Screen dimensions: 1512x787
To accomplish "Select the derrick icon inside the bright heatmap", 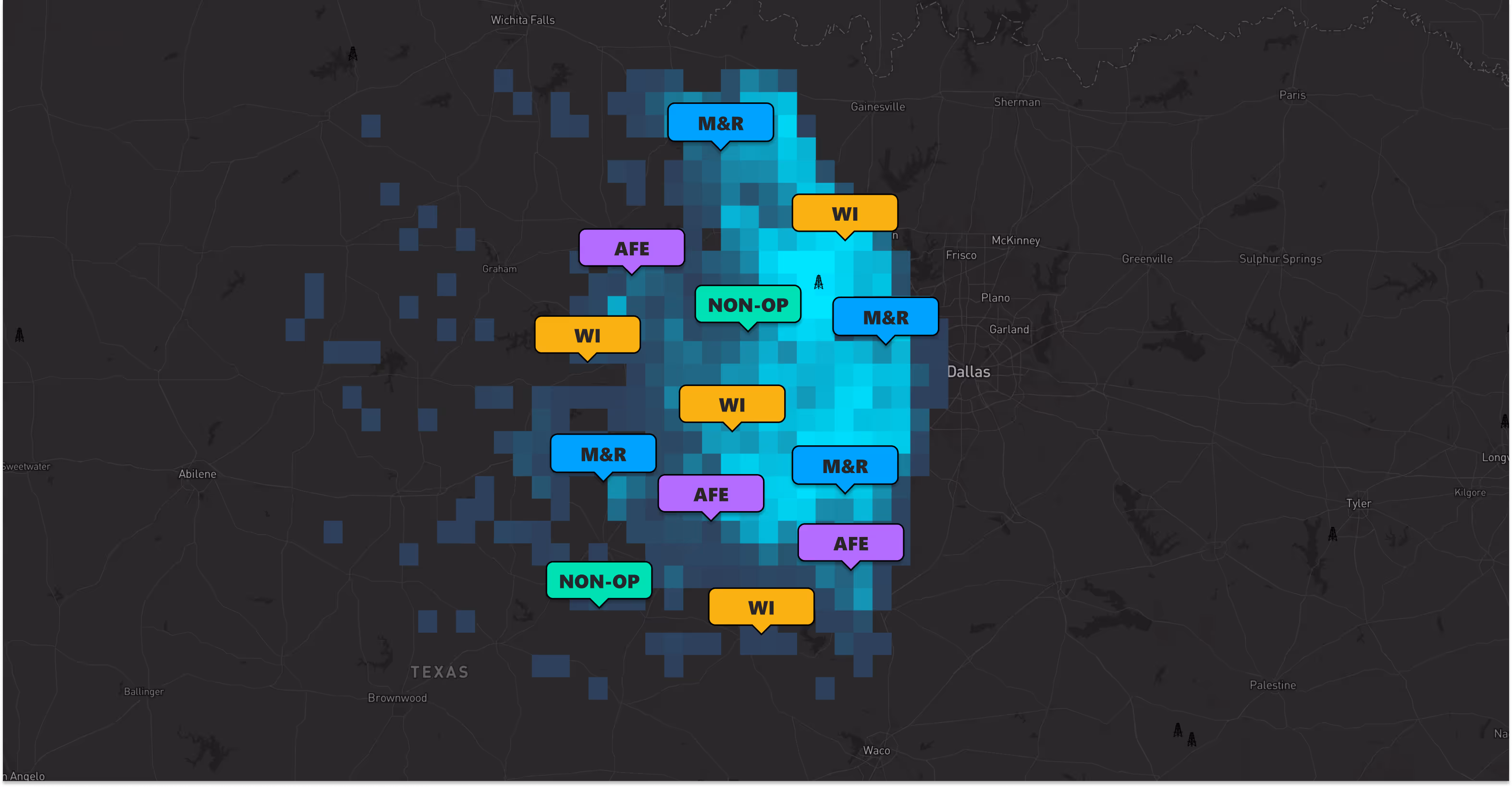I will pos(819,283).
